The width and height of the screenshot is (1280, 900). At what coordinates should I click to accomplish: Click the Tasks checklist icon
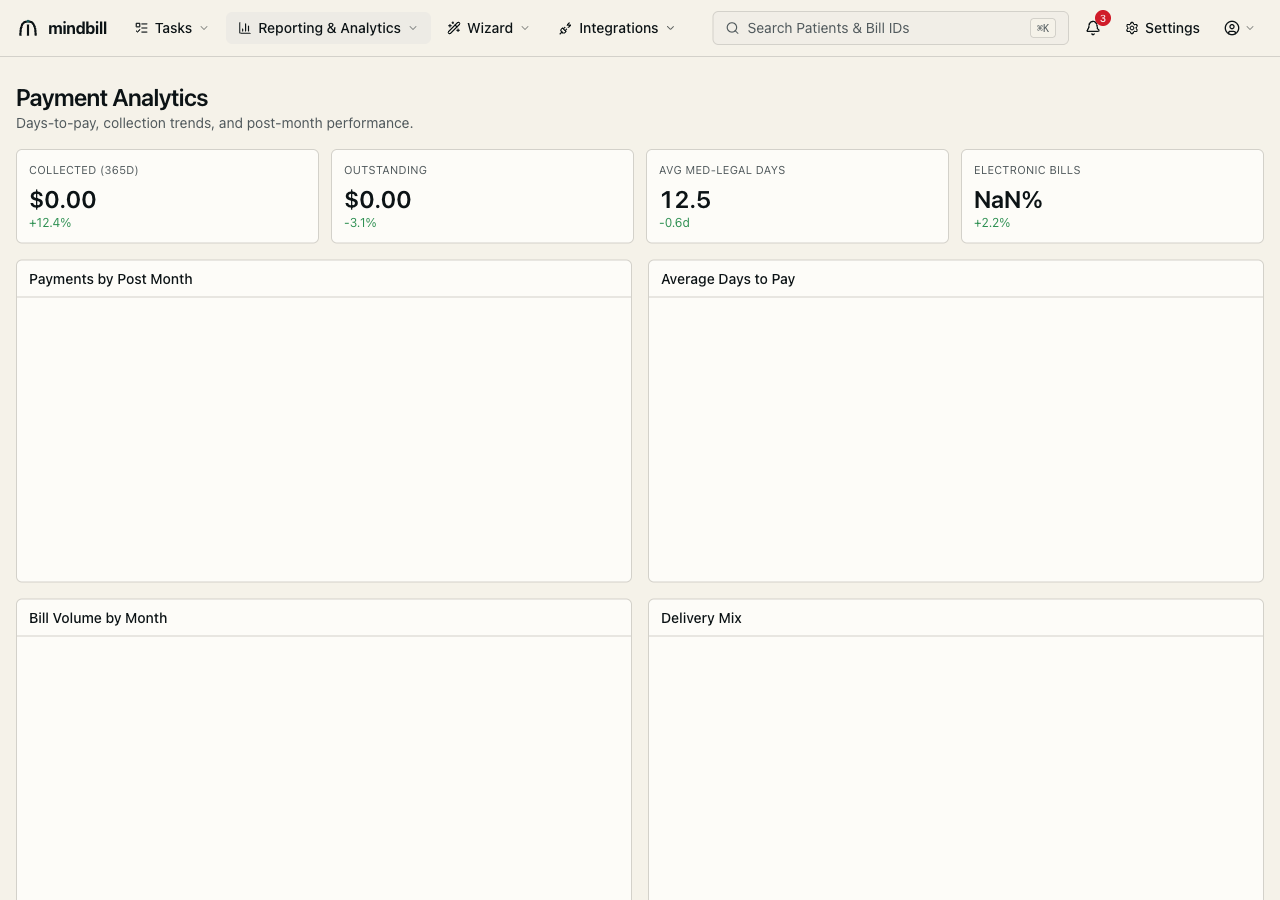pyautogui.click(x=141, y=28)
